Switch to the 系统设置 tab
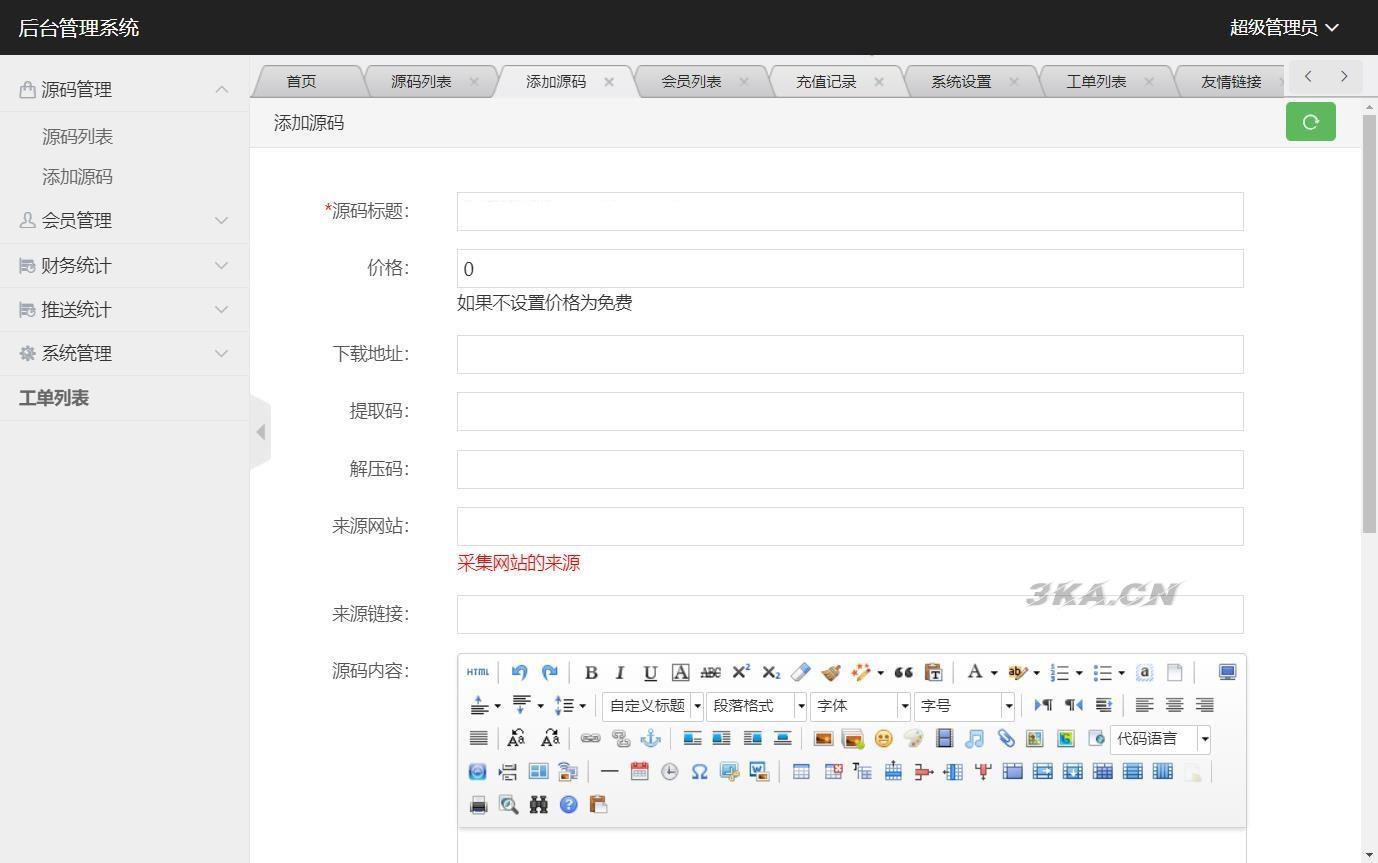This screenshot has height=863, width=1378. pyautogui.click(x=961, y=82)
